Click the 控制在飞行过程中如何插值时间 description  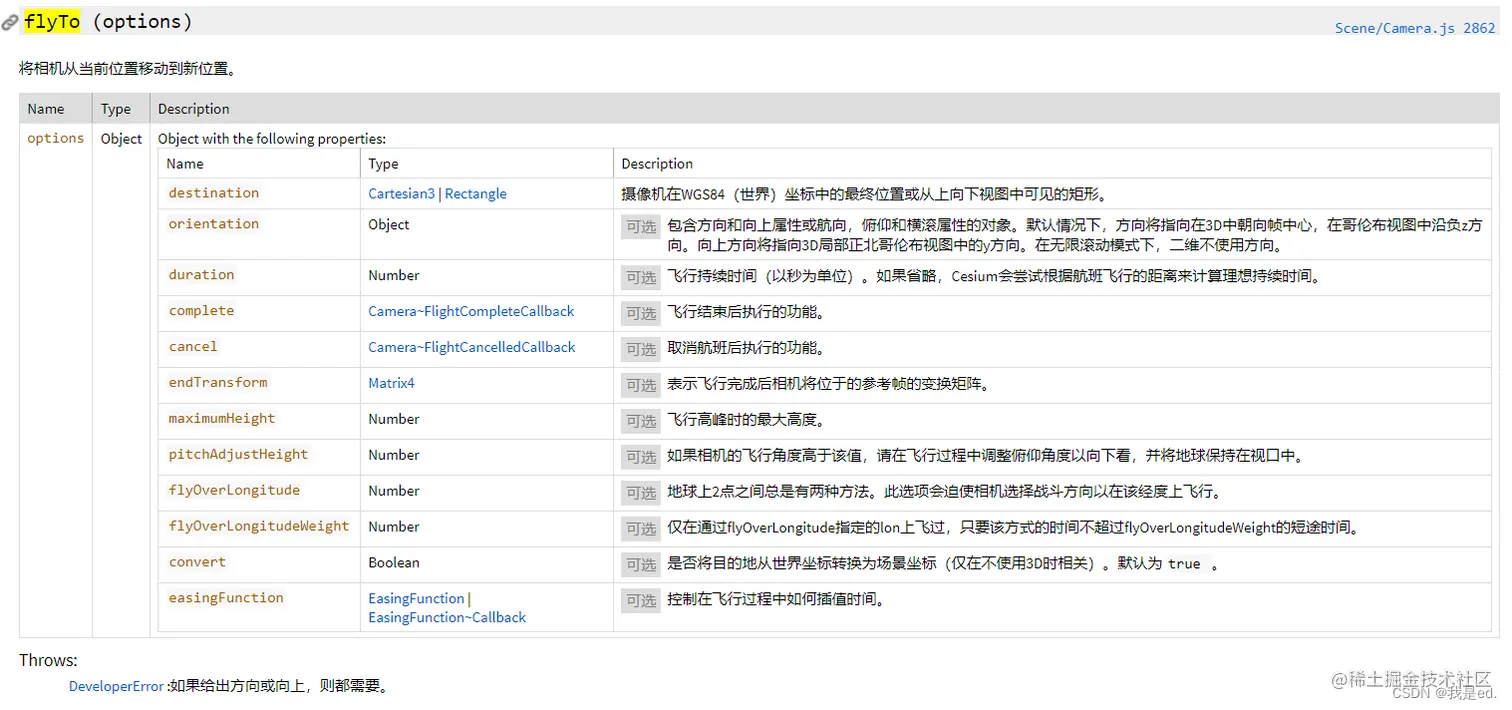click(777, 600)
